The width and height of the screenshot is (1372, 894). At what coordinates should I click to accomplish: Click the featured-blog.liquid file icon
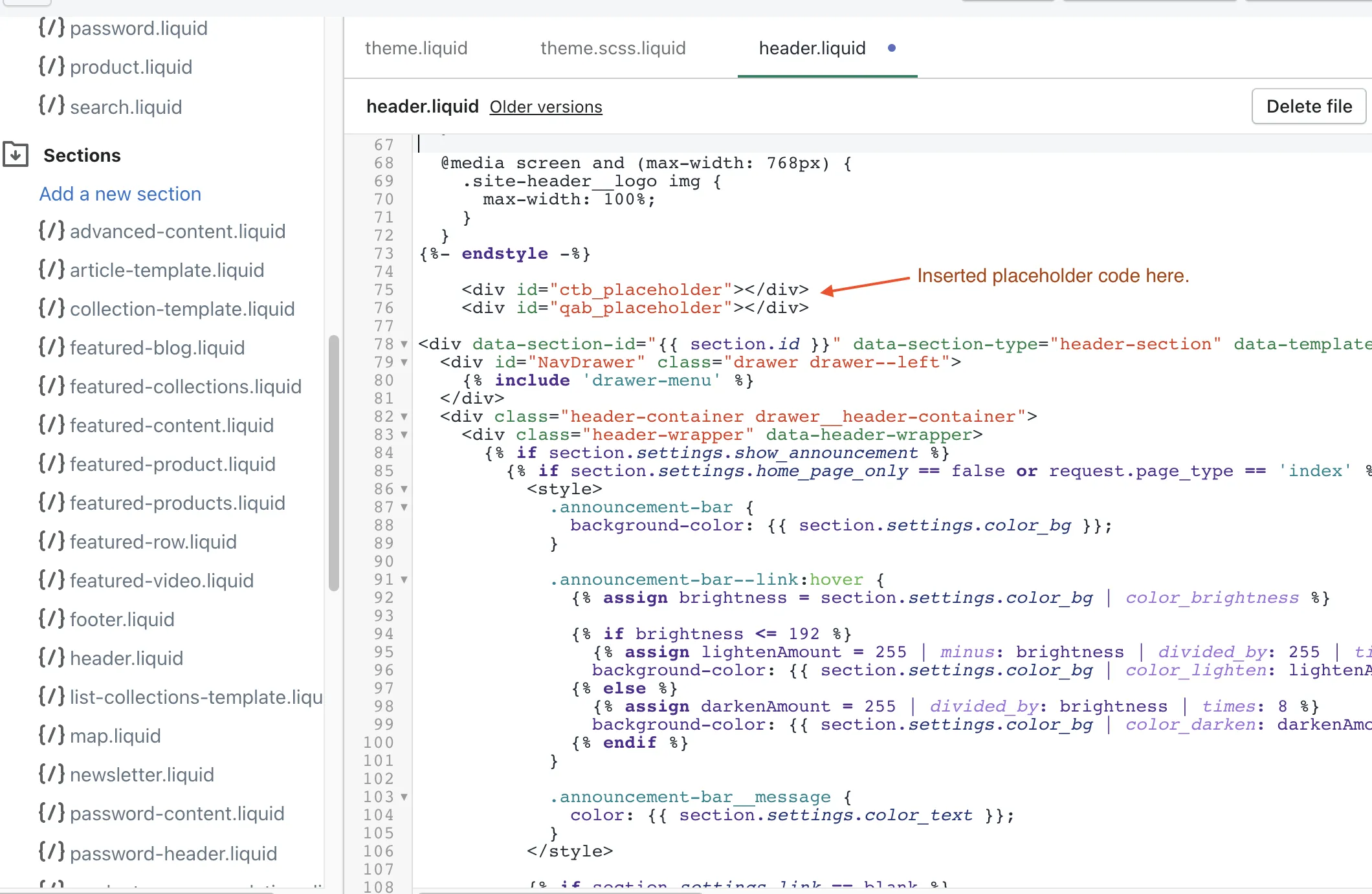(x=52, y=347)
